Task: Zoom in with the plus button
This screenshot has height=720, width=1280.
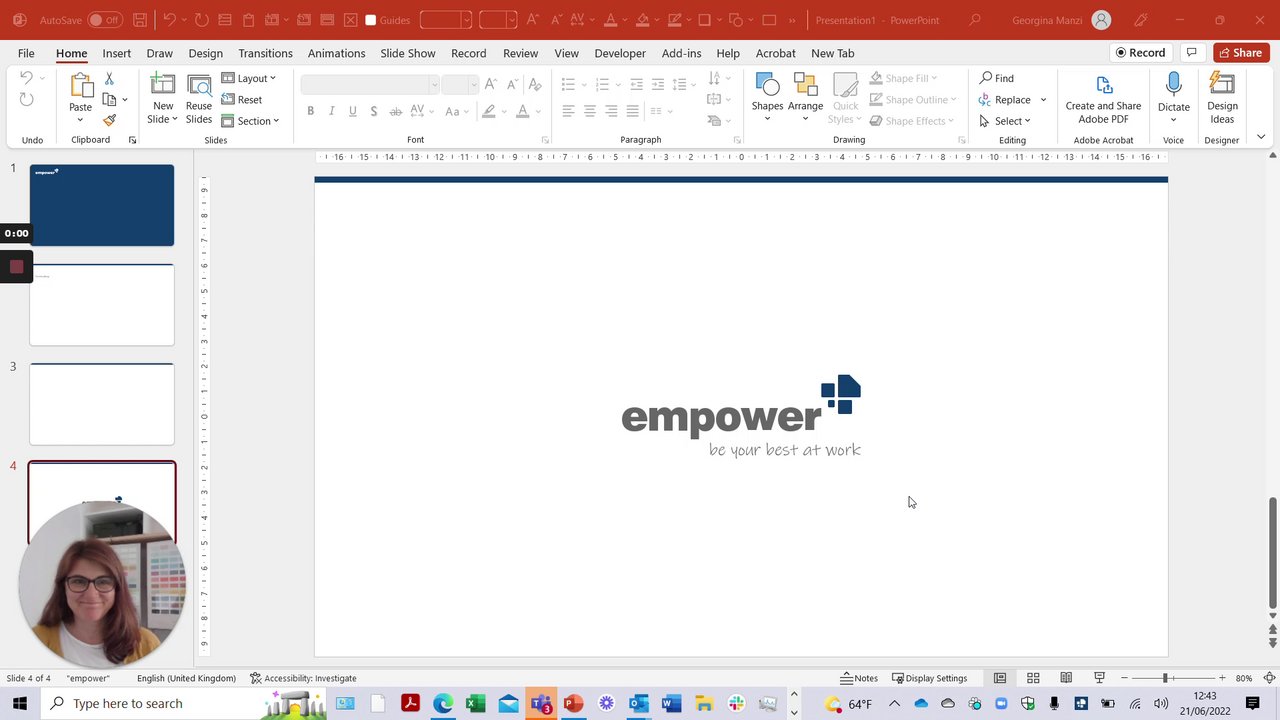Action: pos(1221,678)
